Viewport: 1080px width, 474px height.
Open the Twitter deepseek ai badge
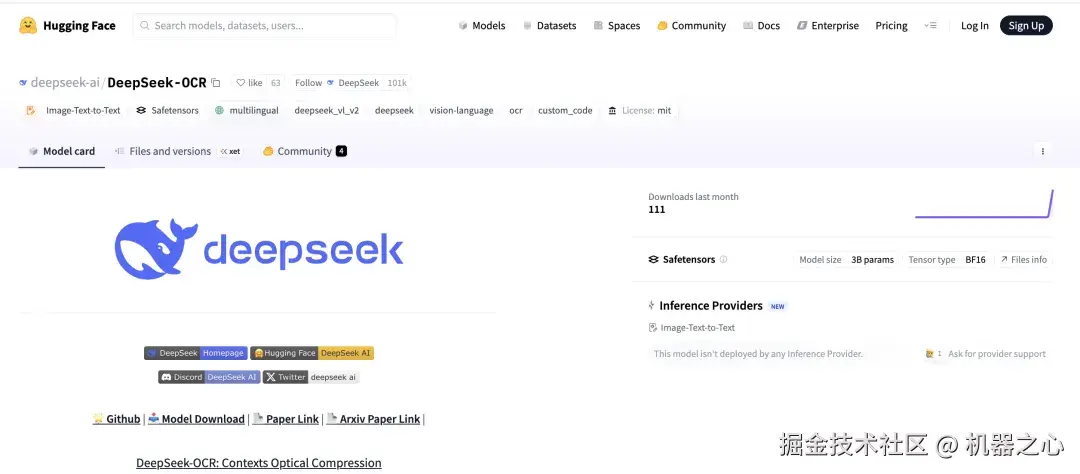coord(311,377)
